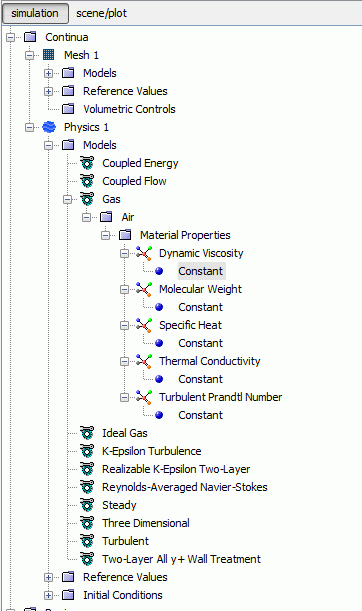Click the Physics 1 blue continuum icon
This screenshot has height=611, width=362.
point(49,127)
